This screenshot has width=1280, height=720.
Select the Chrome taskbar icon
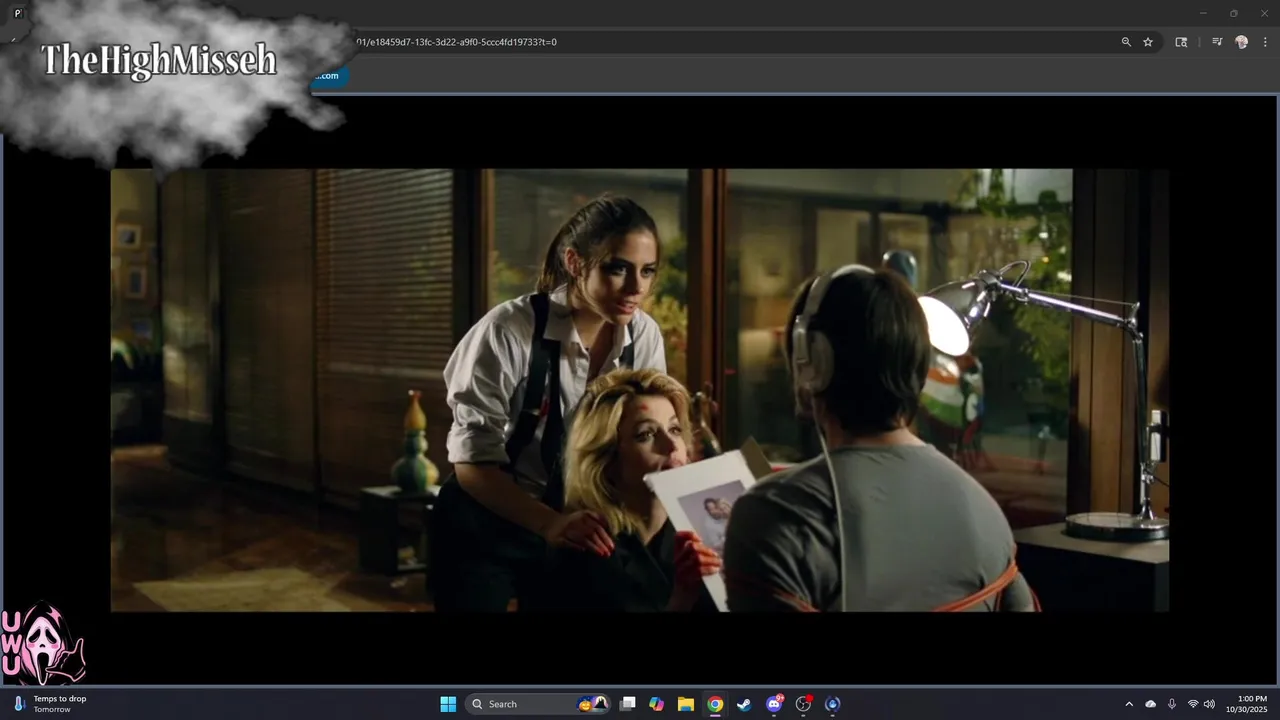[715, 704]
